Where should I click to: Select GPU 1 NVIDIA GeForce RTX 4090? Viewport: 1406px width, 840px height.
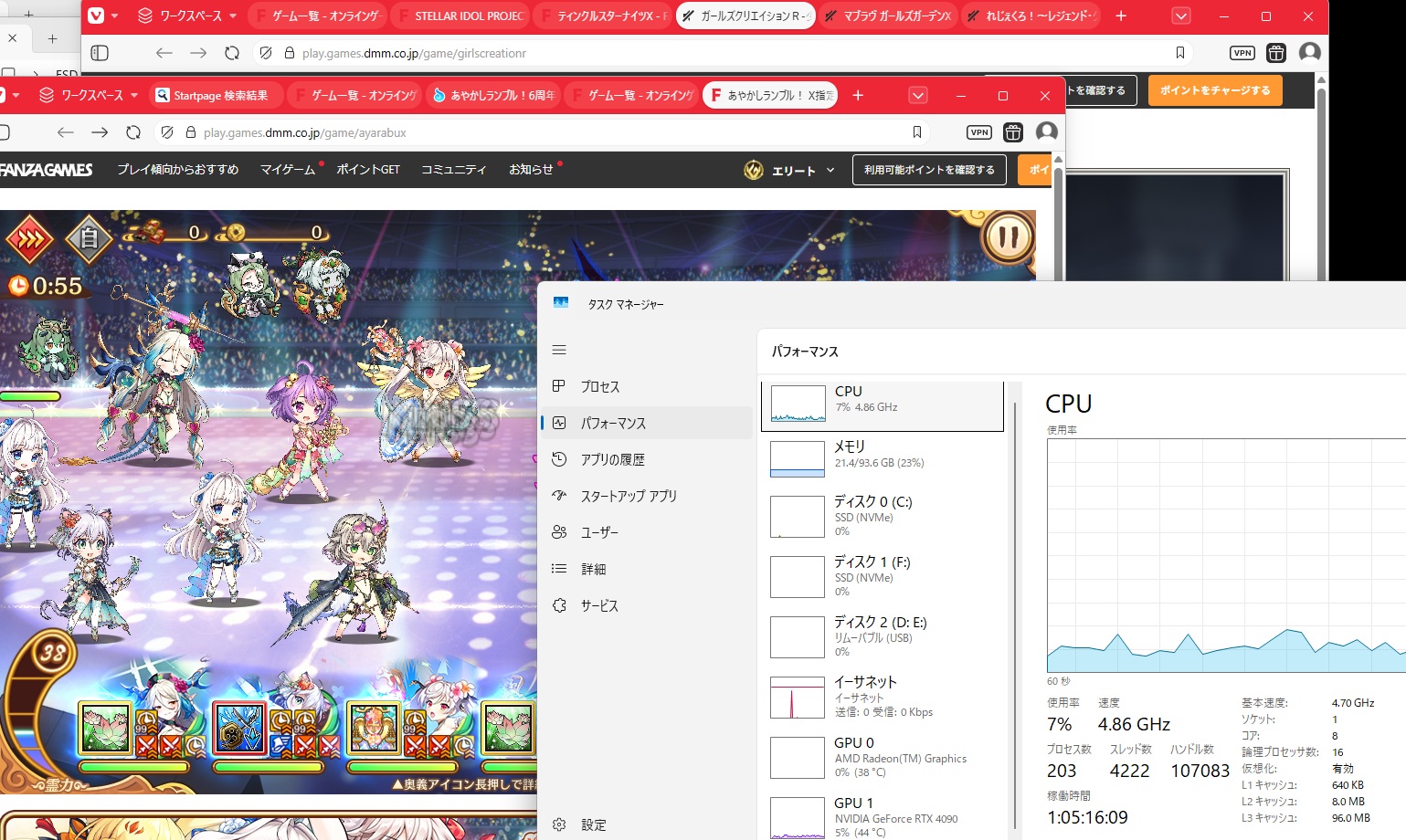point(882,816)
